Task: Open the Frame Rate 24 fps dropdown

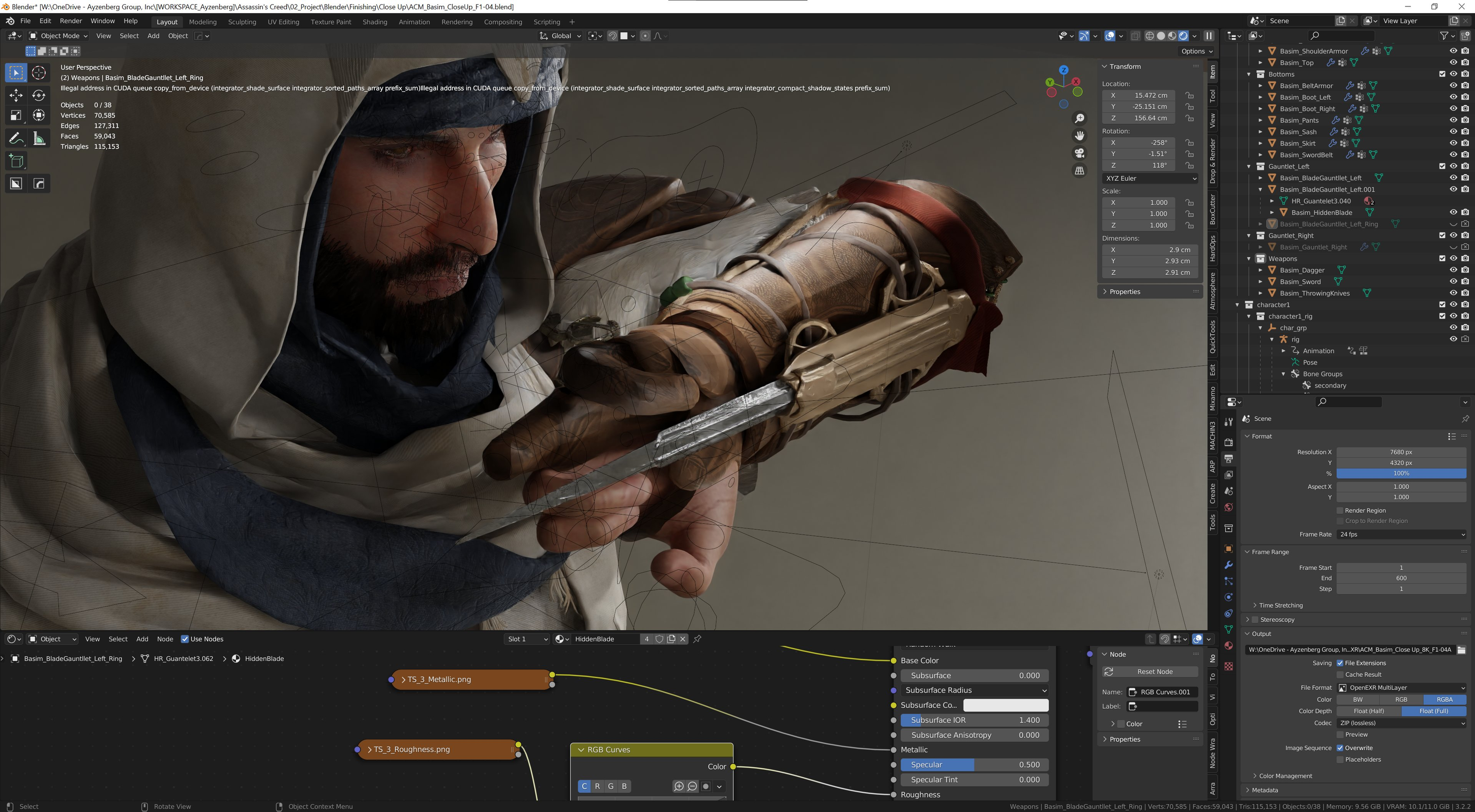Action: pyautogui.click(x=1401, y=534)
